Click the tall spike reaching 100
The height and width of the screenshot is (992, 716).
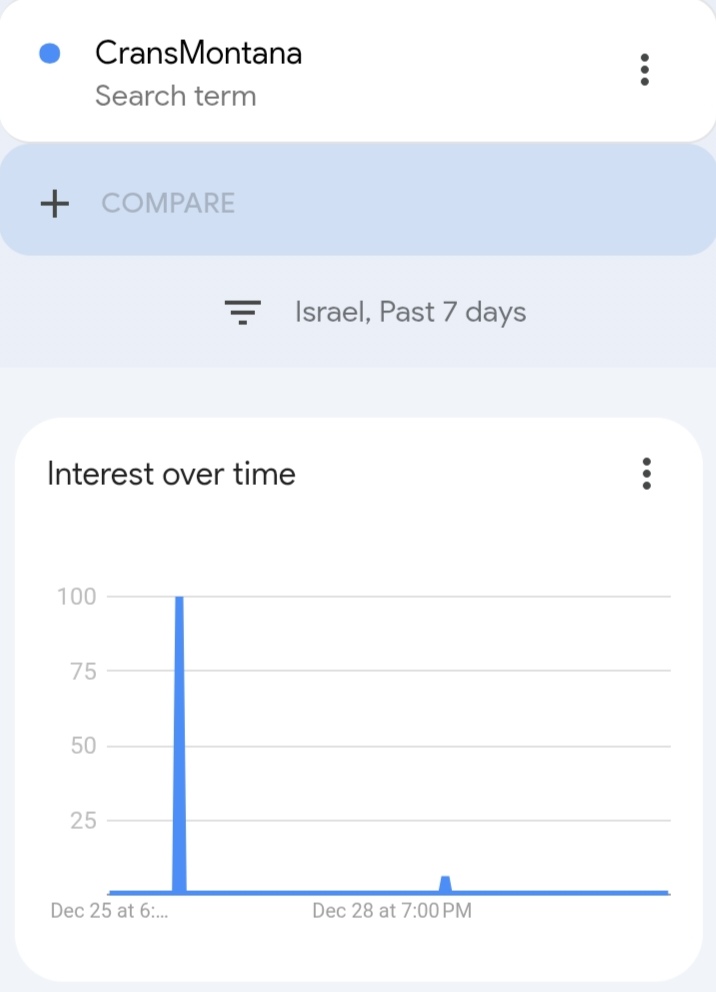point(180,744)
